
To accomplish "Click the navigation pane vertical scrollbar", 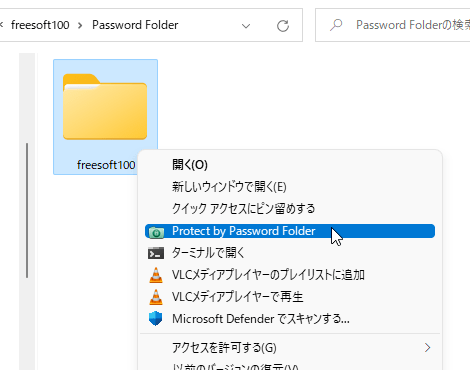I will click(27, 210).
